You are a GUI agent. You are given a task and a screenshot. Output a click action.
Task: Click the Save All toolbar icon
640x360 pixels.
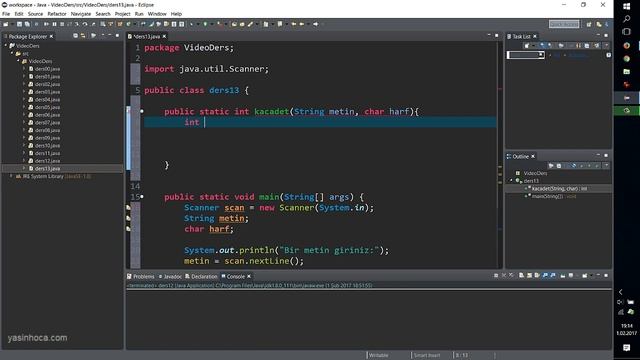27,24
